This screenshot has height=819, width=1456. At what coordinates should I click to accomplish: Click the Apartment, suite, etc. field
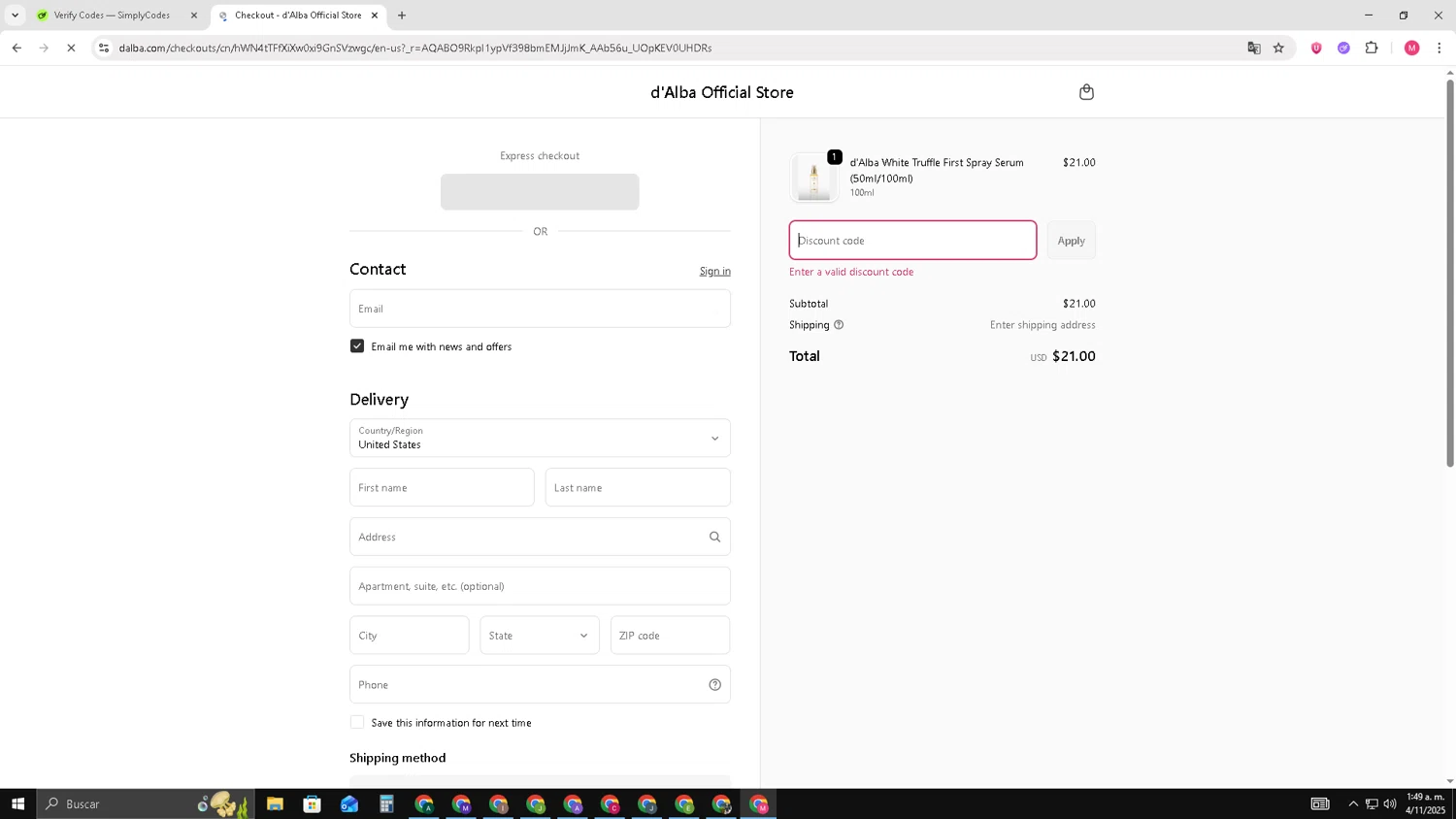pyautogui.click(x=540, y=586)
